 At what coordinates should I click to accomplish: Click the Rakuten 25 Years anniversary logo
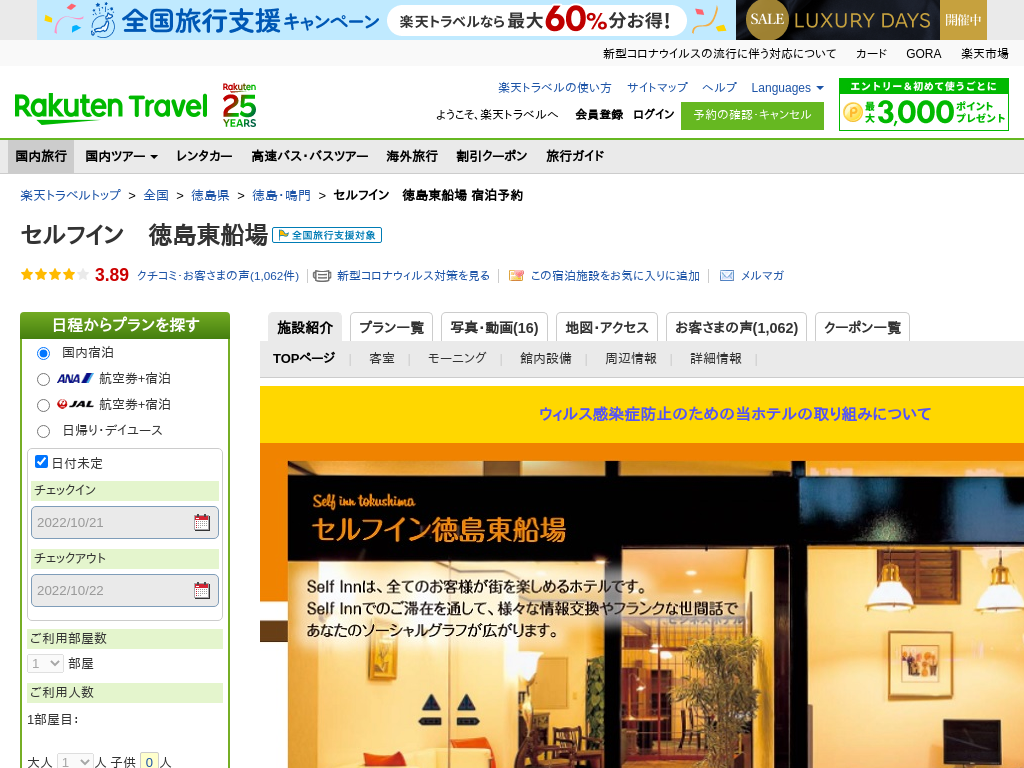coord(239,105)
